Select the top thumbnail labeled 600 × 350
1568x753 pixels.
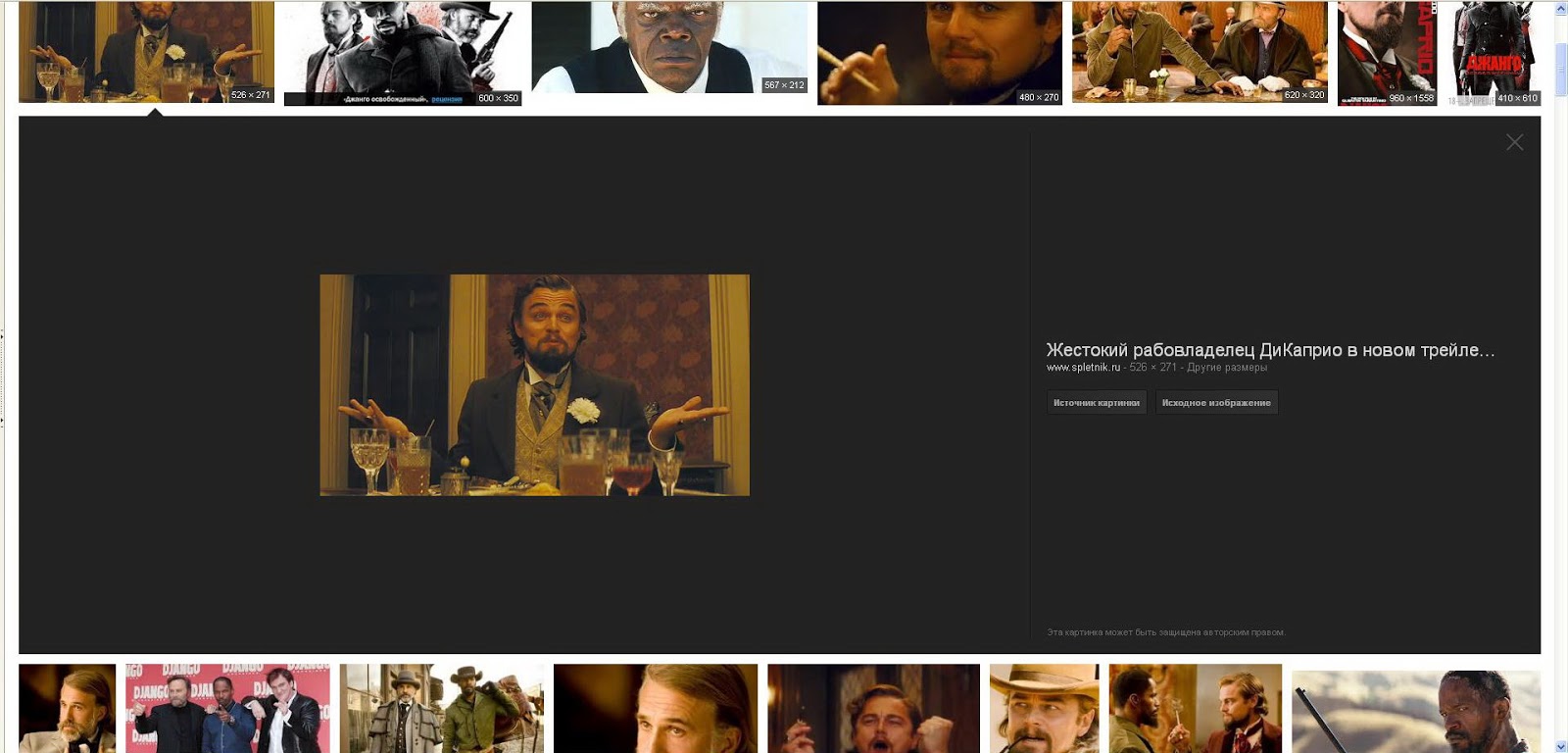pyautogui.click(x=402, y=53)
